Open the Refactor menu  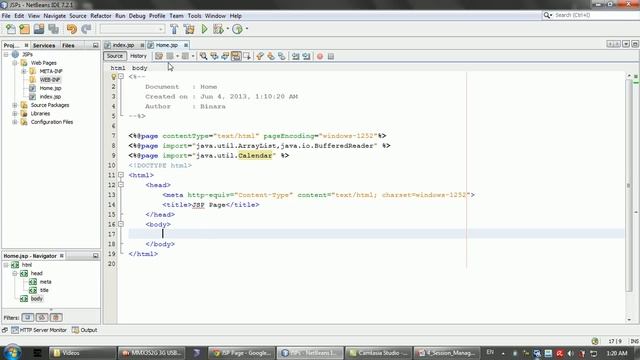click(x=101, y=16)
